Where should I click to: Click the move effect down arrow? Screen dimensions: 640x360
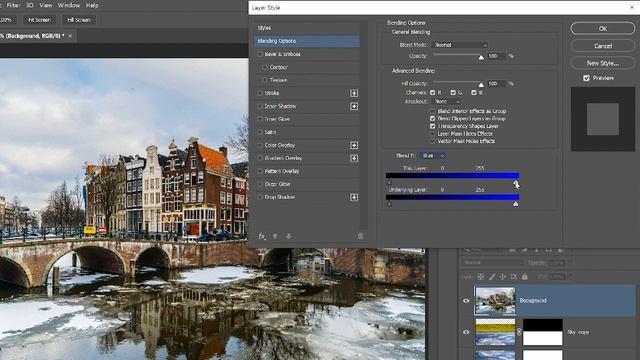click(x=289, y=236)
